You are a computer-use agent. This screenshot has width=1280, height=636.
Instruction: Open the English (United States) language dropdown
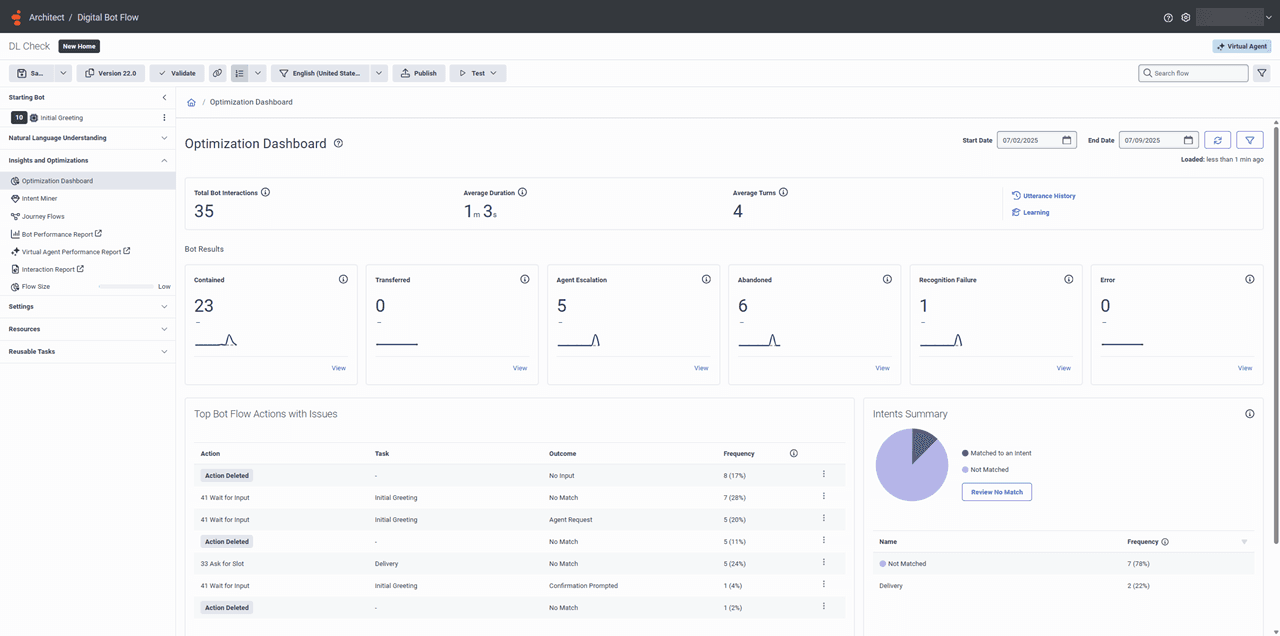click(378, 72)
